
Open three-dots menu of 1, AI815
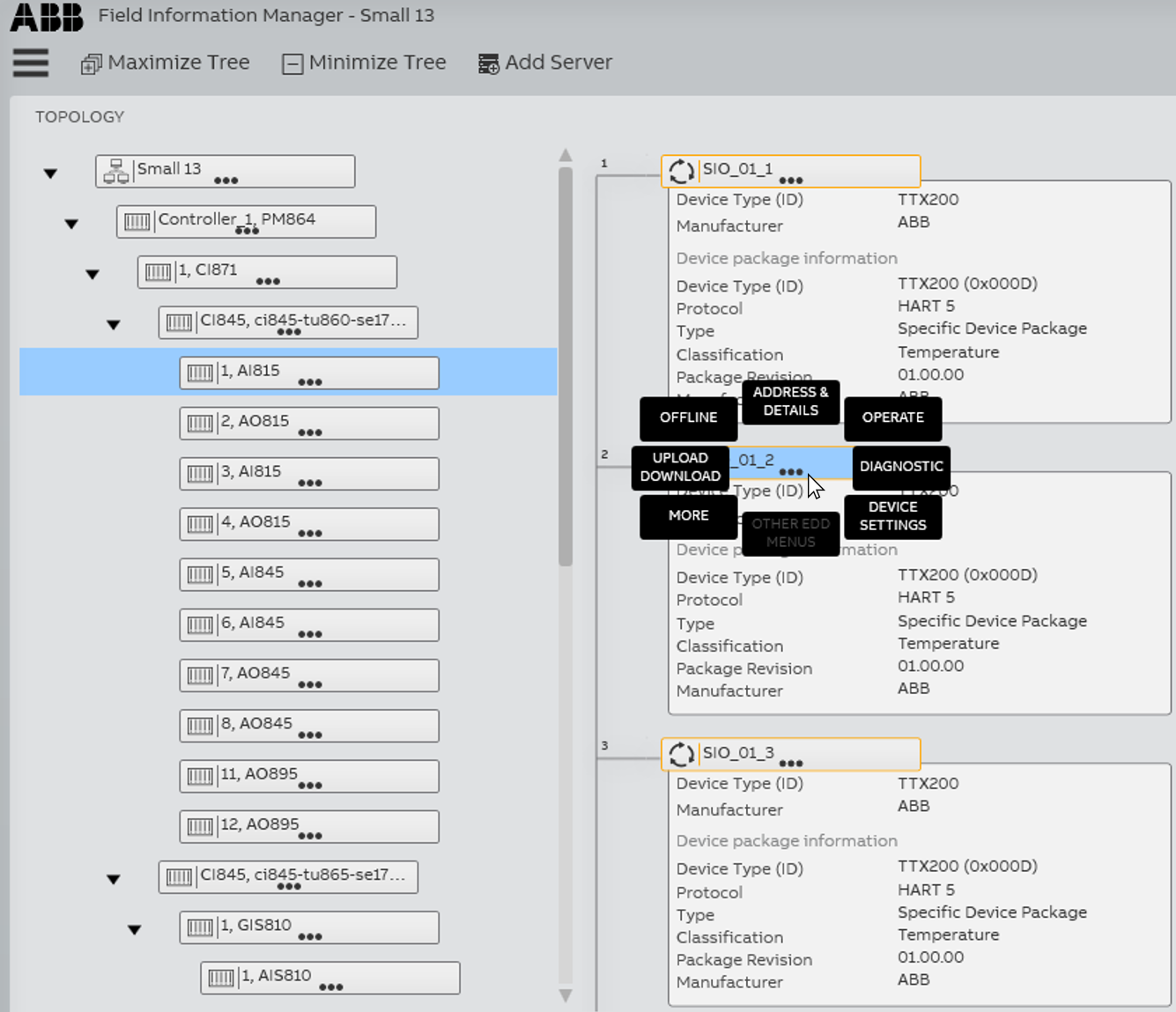point(310,382)
